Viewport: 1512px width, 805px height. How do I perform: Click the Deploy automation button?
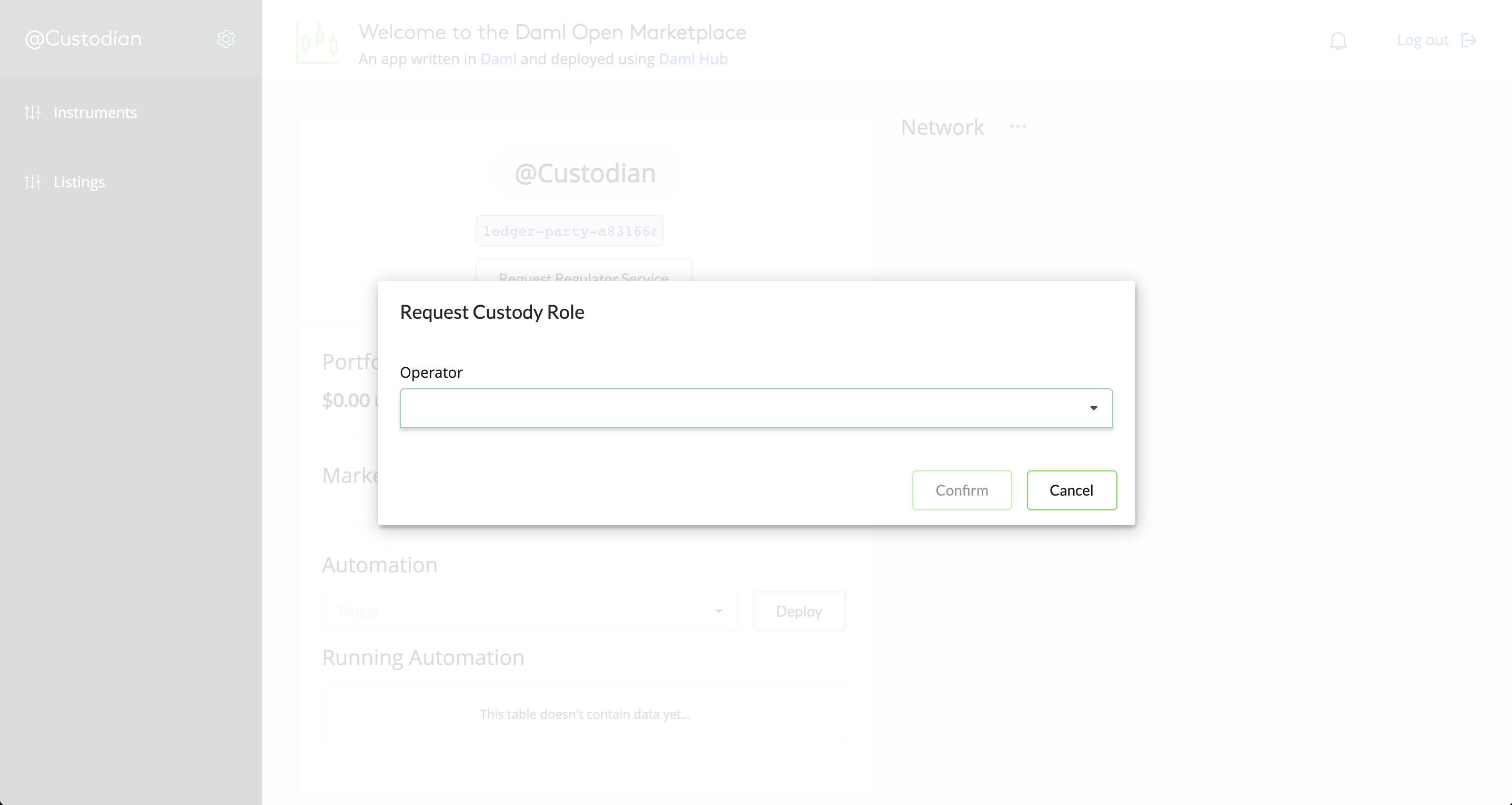tap(799, 611)
